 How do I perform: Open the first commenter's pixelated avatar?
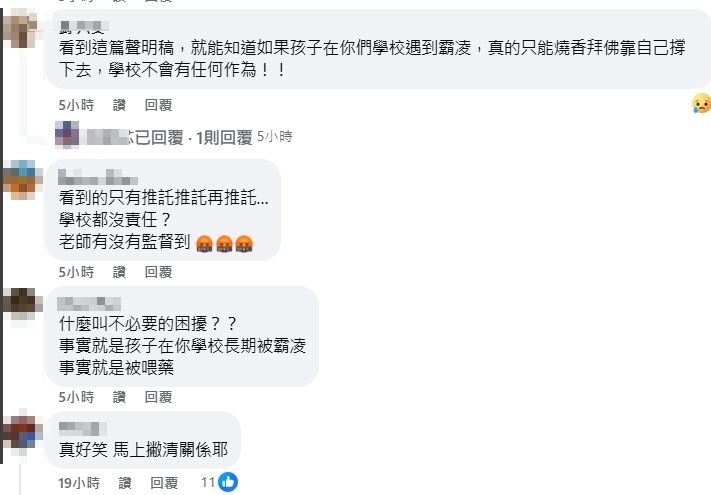point(19,30)
